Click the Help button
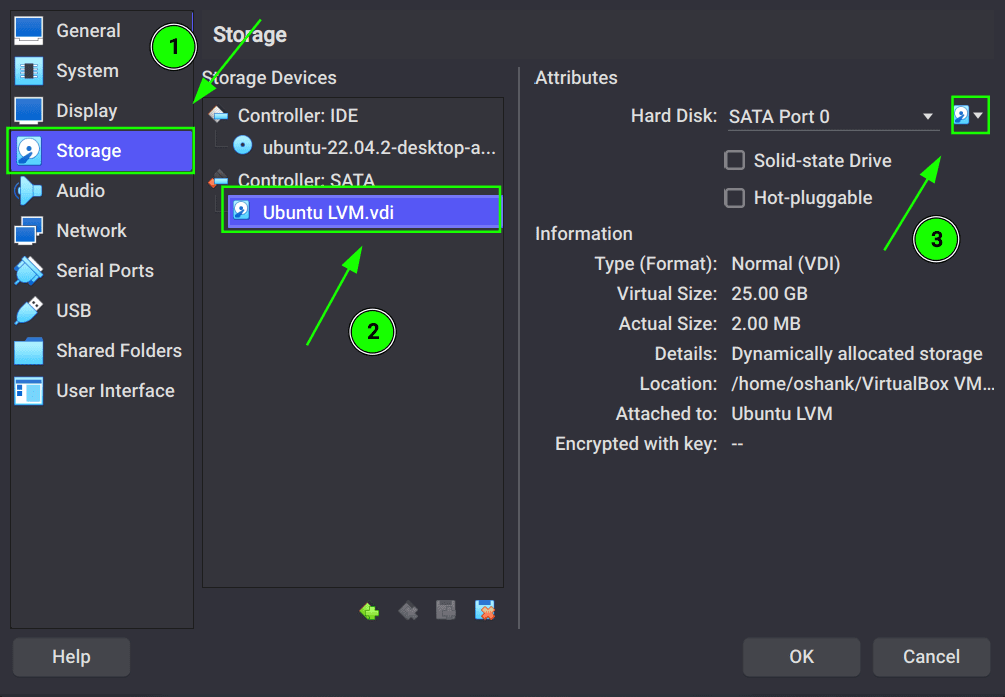This screenshot has height=697, width=1005. (x=71, y=657)
